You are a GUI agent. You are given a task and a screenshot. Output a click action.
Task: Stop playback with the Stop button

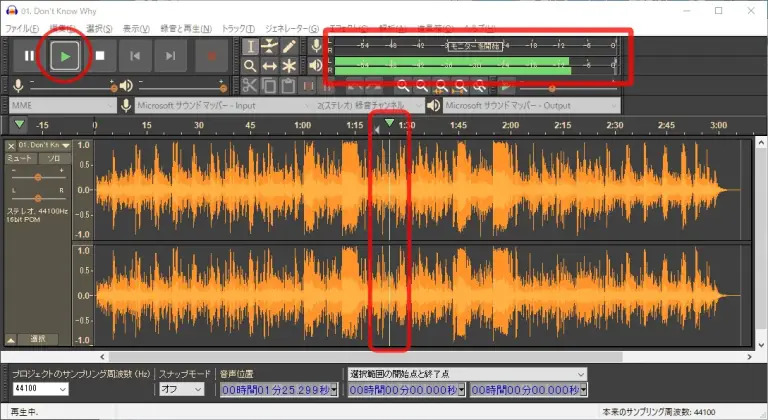pos(100,56)
